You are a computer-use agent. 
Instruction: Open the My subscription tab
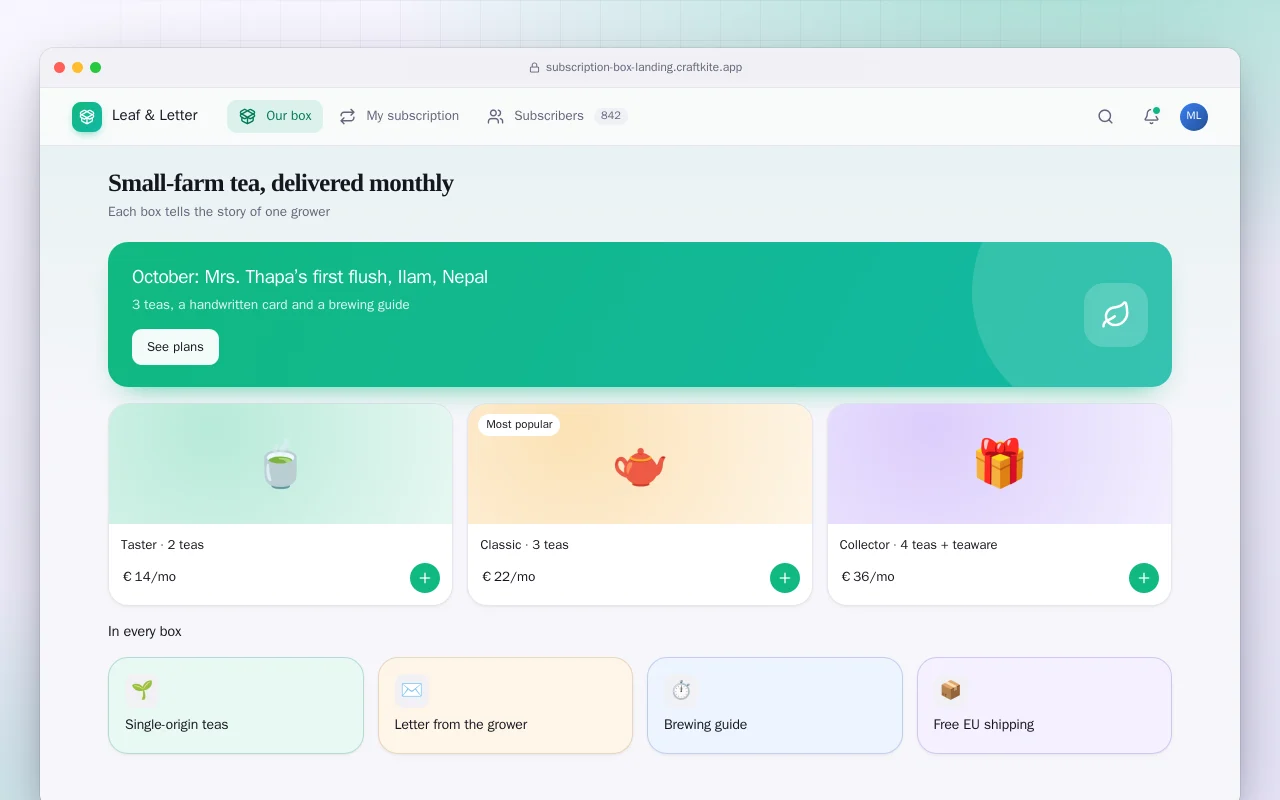click(x=399, y=116)
